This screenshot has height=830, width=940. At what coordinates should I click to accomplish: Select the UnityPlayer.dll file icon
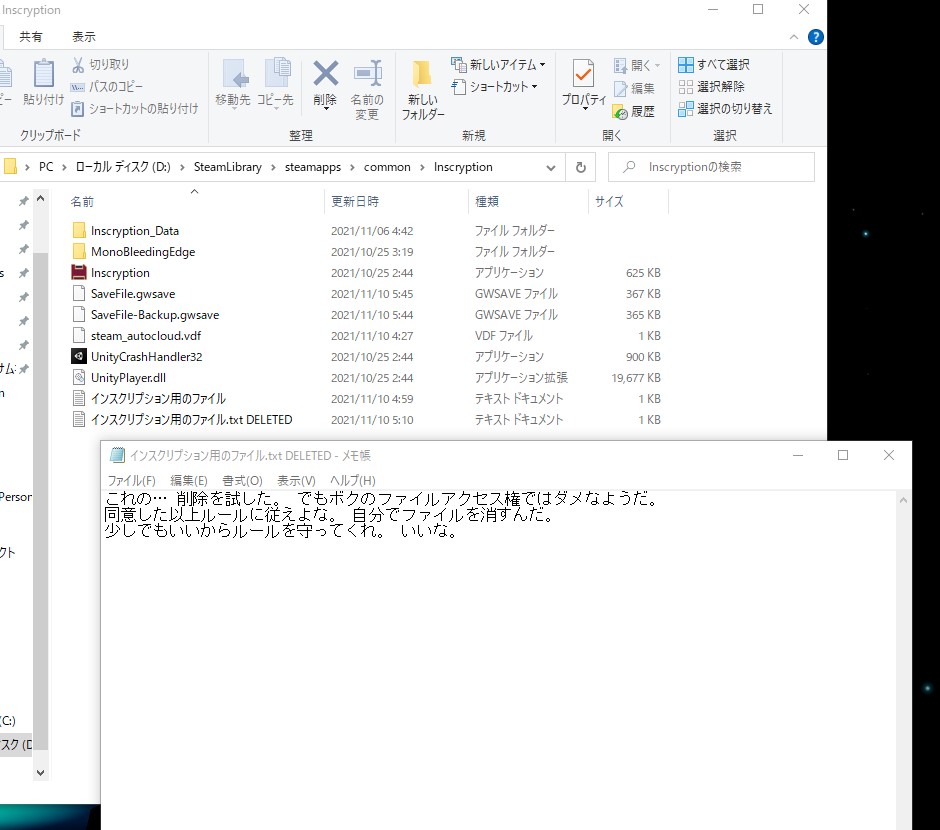point(79,378)
